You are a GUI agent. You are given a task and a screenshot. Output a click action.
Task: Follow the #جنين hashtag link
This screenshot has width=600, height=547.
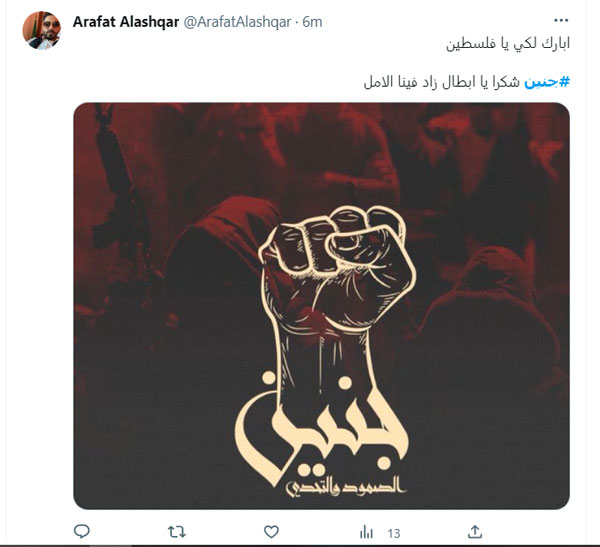[547, 82]
